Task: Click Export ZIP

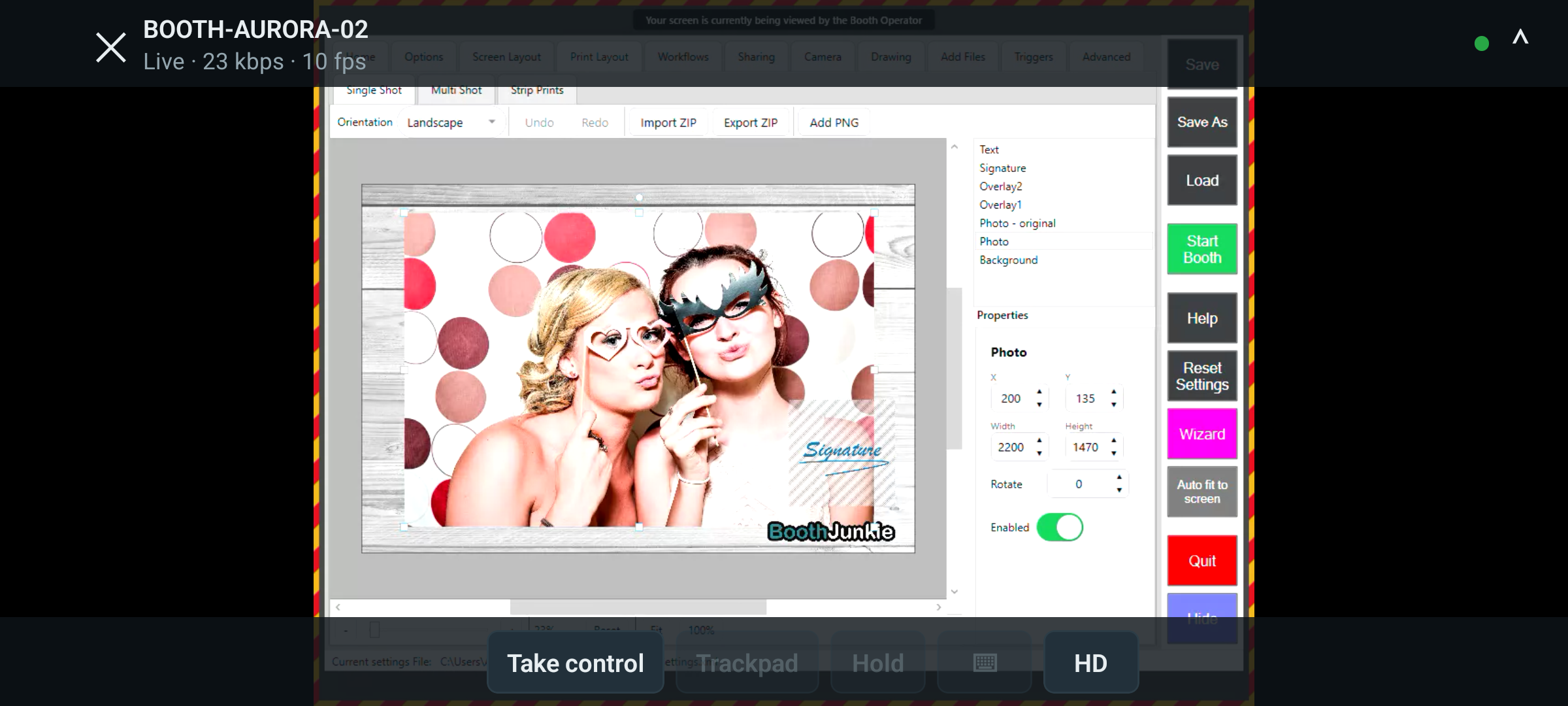Action: (751, 122)
